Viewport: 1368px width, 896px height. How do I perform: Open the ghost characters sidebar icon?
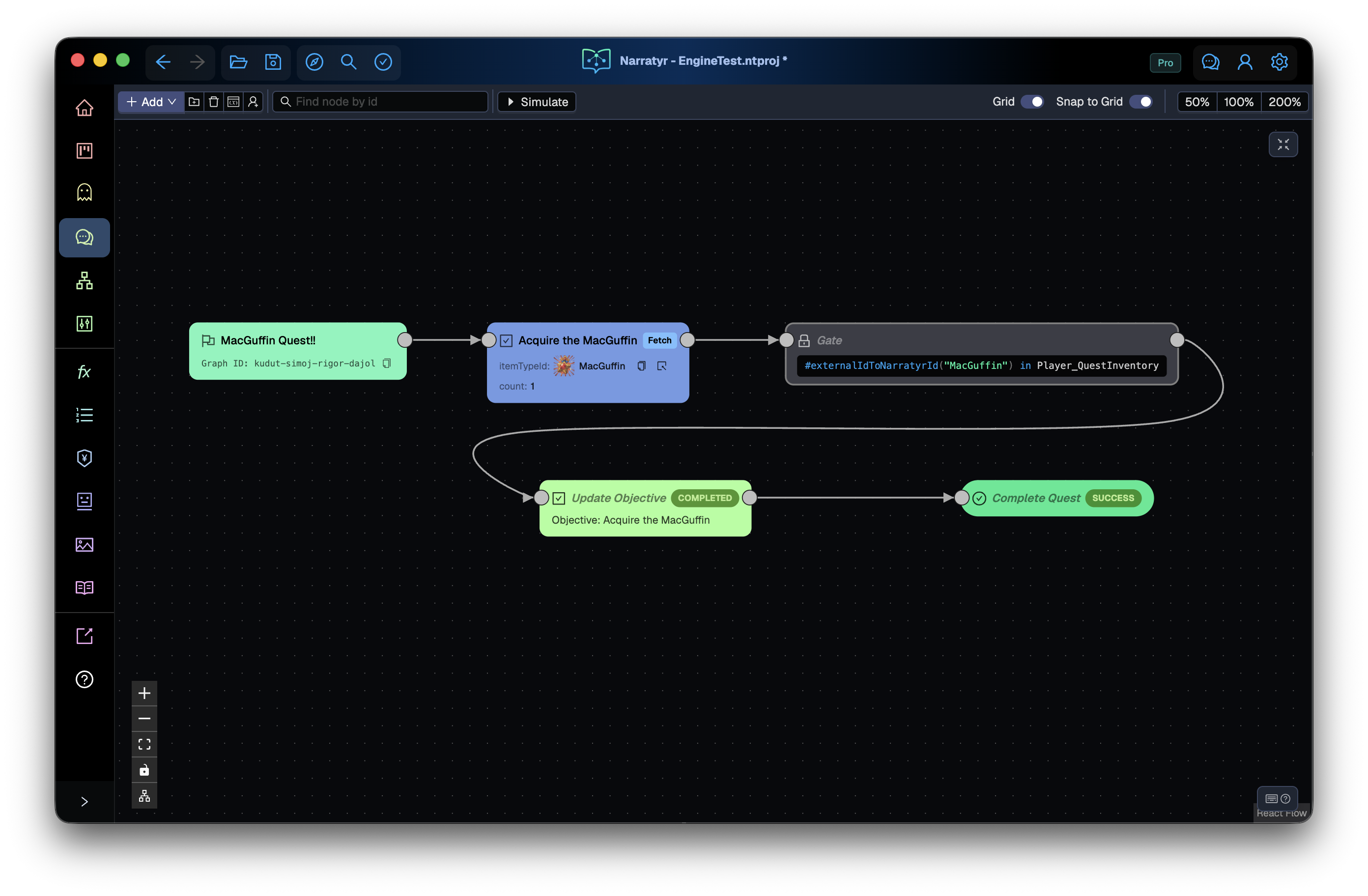[x=85, y=193]
